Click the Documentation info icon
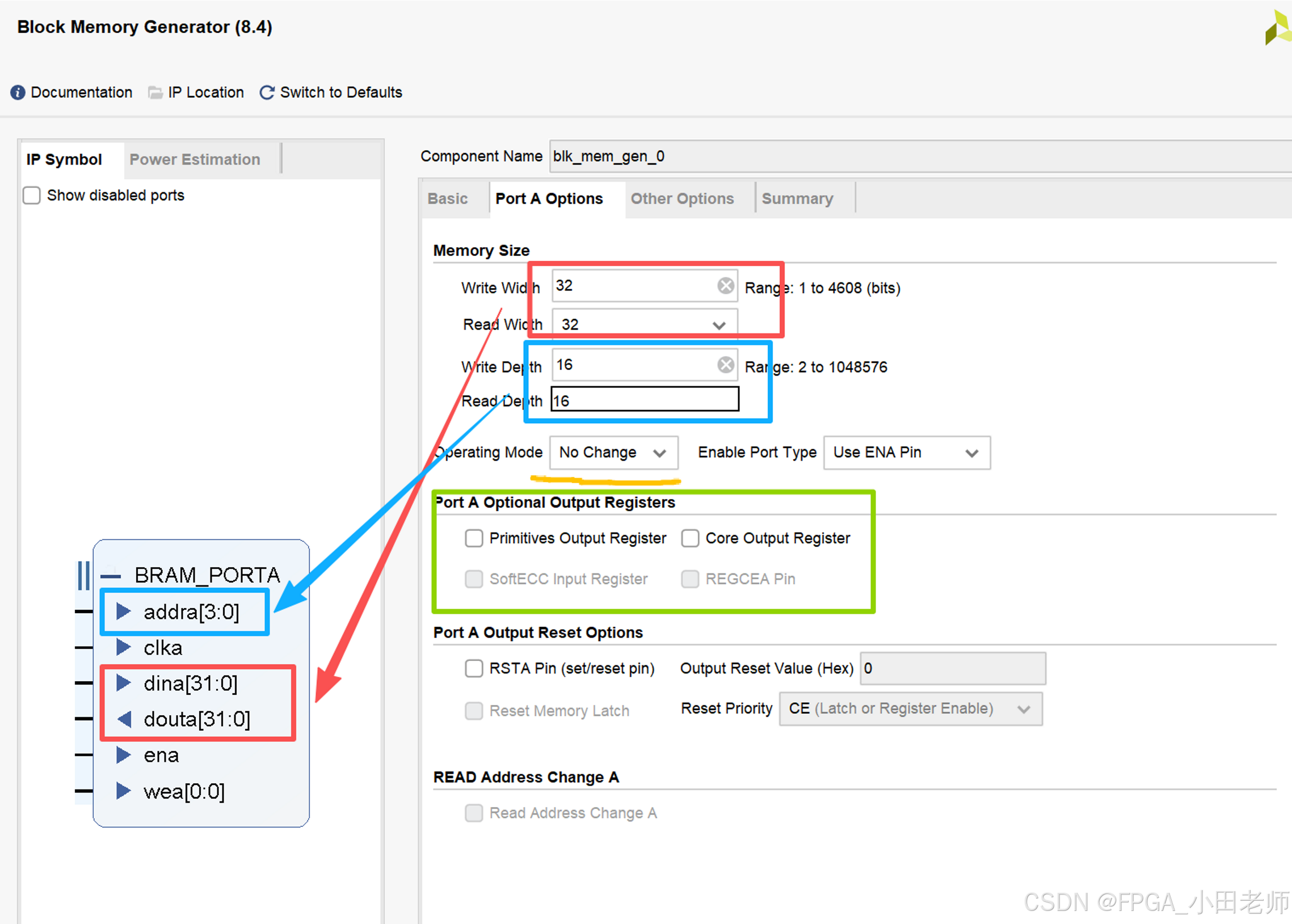This screenshot has height=924, width=1292. (18, 92)
